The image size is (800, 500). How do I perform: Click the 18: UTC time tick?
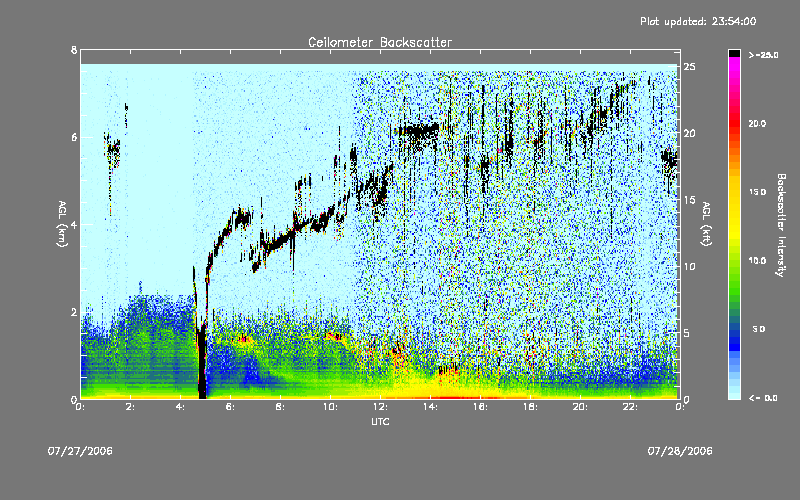[530, 407]
